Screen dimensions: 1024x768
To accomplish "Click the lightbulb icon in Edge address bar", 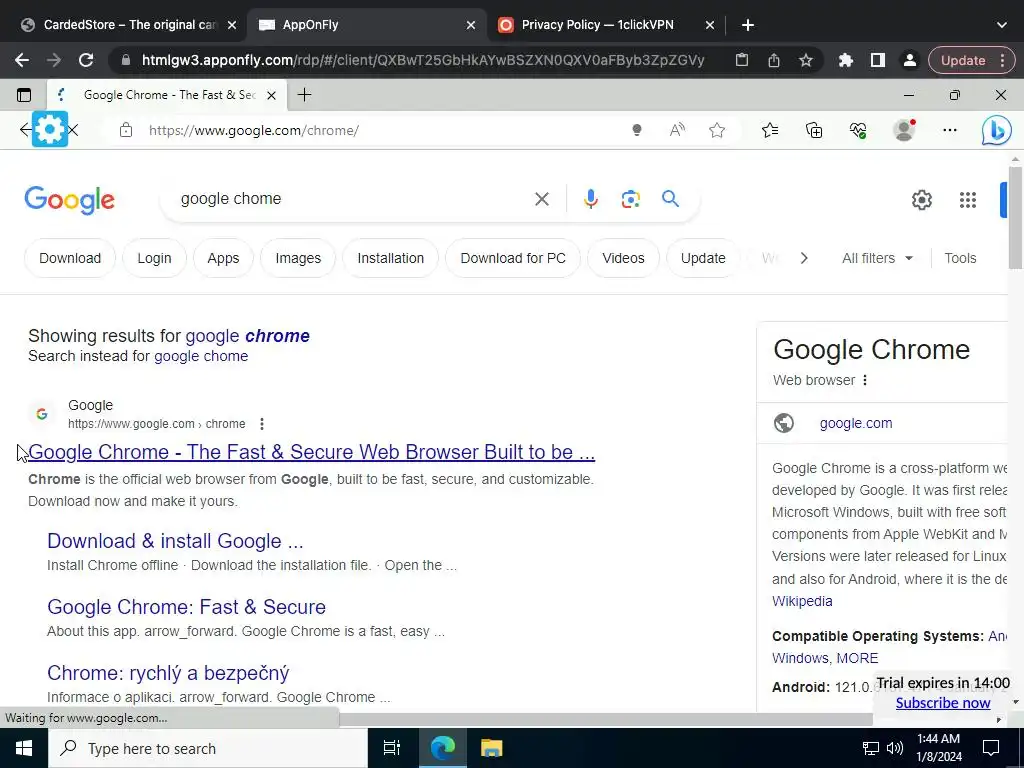I will point(637,131).
